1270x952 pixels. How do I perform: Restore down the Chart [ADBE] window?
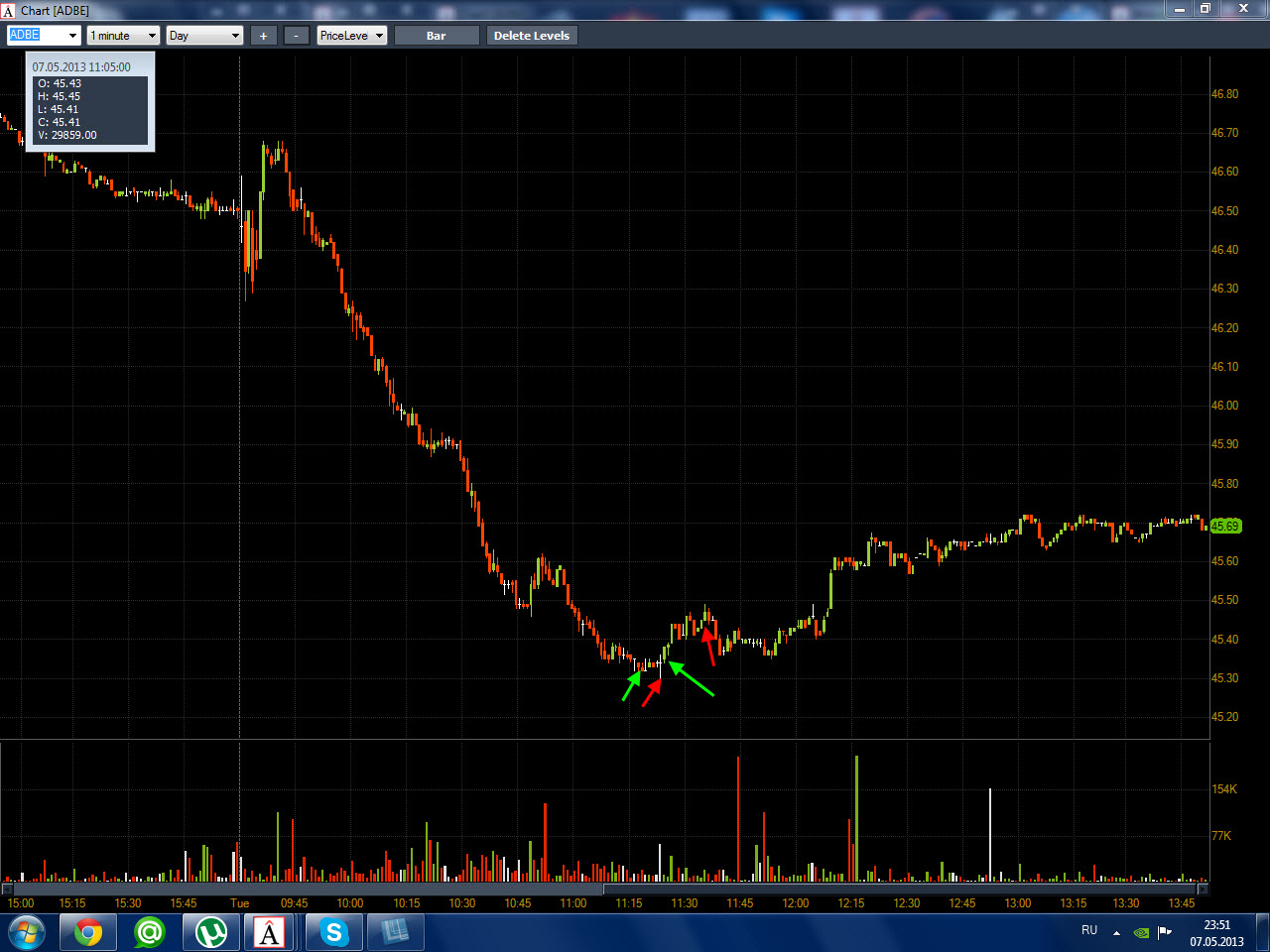pos(1206,8)
